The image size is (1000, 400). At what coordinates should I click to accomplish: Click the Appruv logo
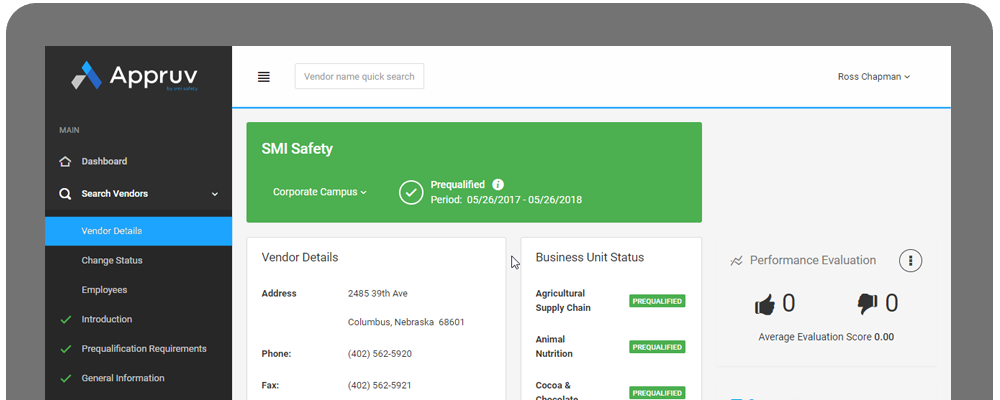(x=135, y=76)
